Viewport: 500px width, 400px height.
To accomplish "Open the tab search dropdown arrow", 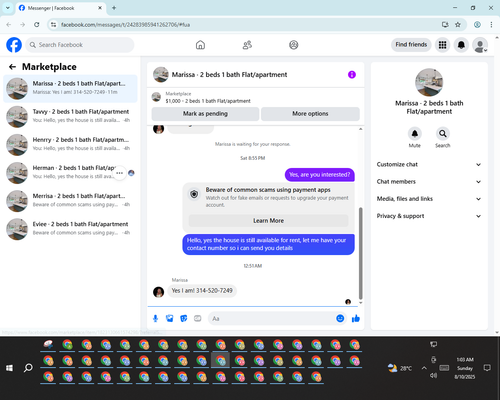I will coord(8,8).
